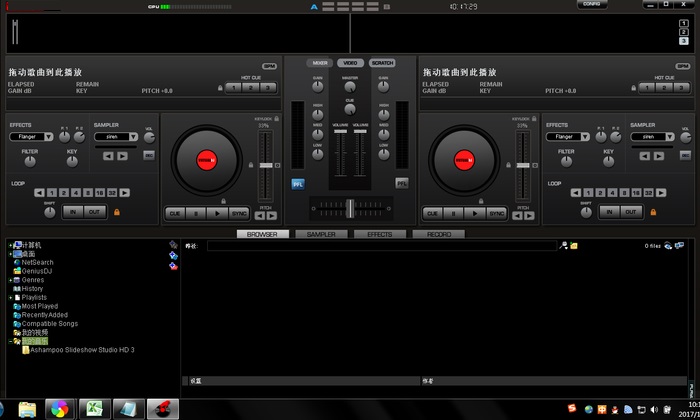This screenshot has width=700, height=420.
Task: Click the CUE button on the left deck
Action: pos(174,213)
